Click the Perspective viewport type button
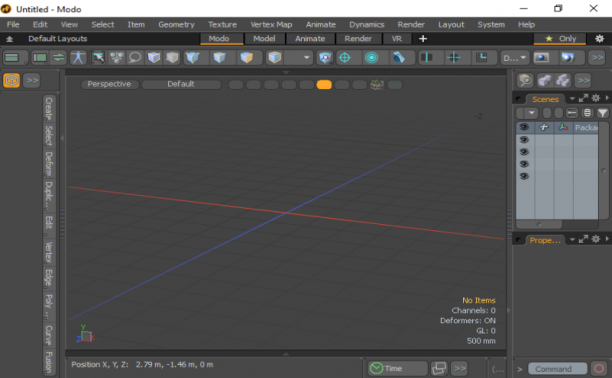Screen dimensions: 612x378 coord(109,84)
